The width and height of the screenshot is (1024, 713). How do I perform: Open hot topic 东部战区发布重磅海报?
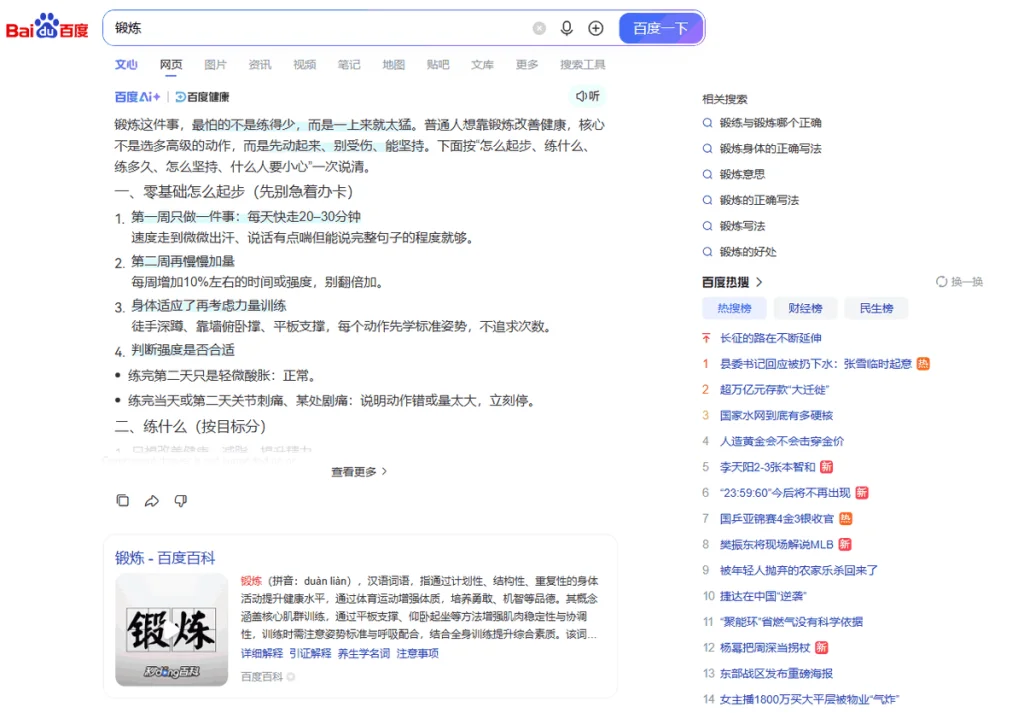(776, 673)
